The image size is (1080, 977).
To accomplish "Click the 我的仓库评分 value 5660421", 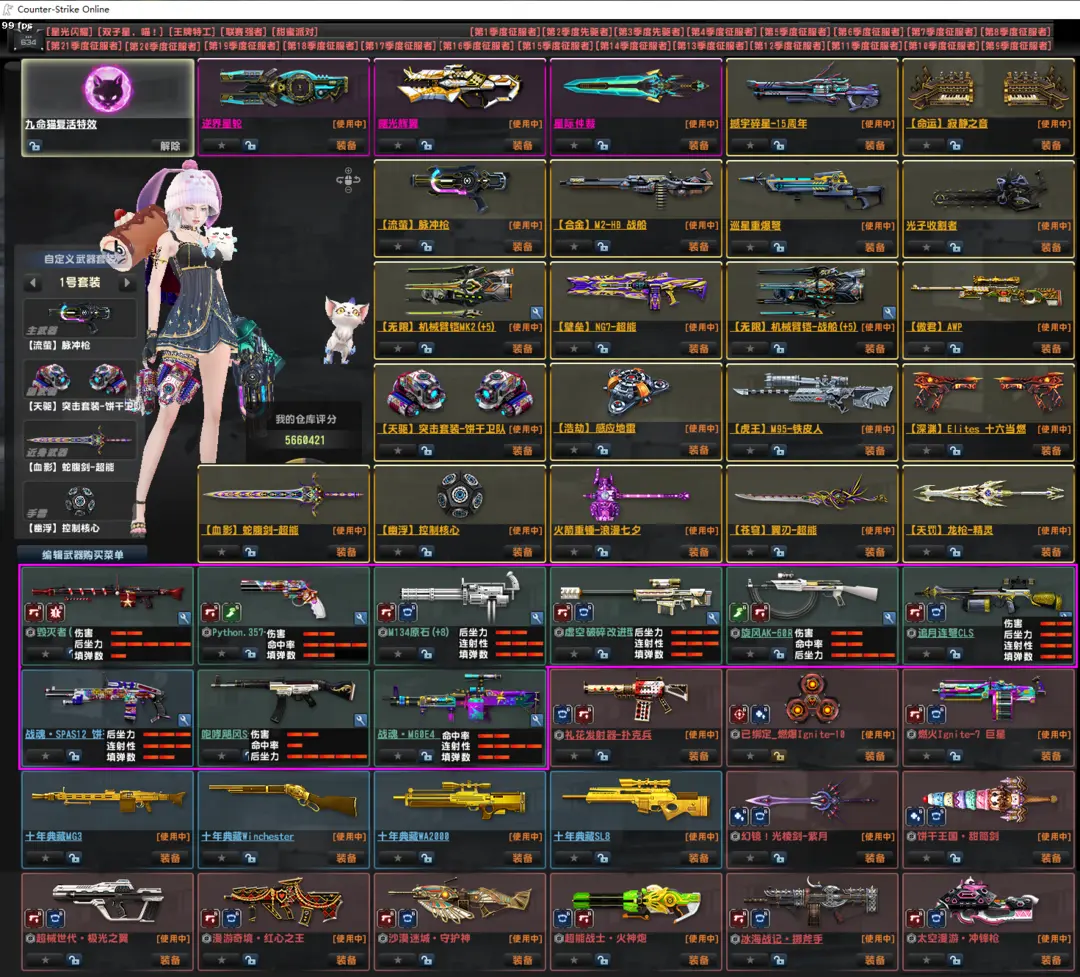I will 304,440.
